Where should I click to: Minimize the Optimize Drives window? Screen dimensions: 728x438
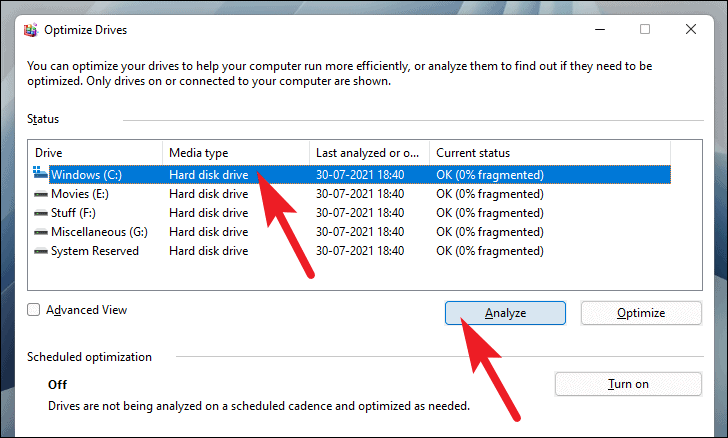coord(600,29)
